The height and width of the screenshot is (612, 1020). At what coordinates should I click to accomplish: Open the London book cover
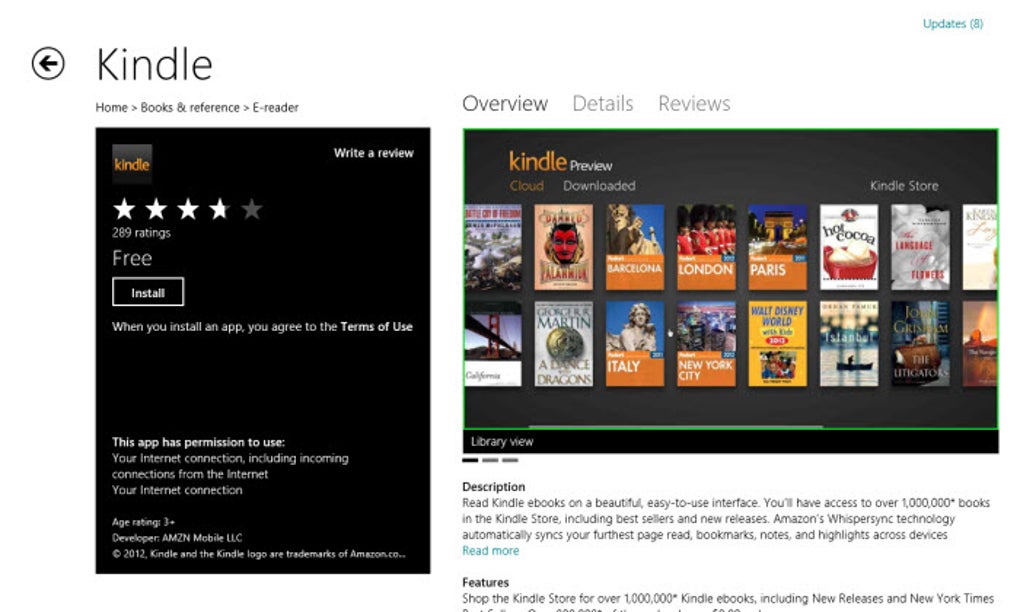[x=706, y=247]
